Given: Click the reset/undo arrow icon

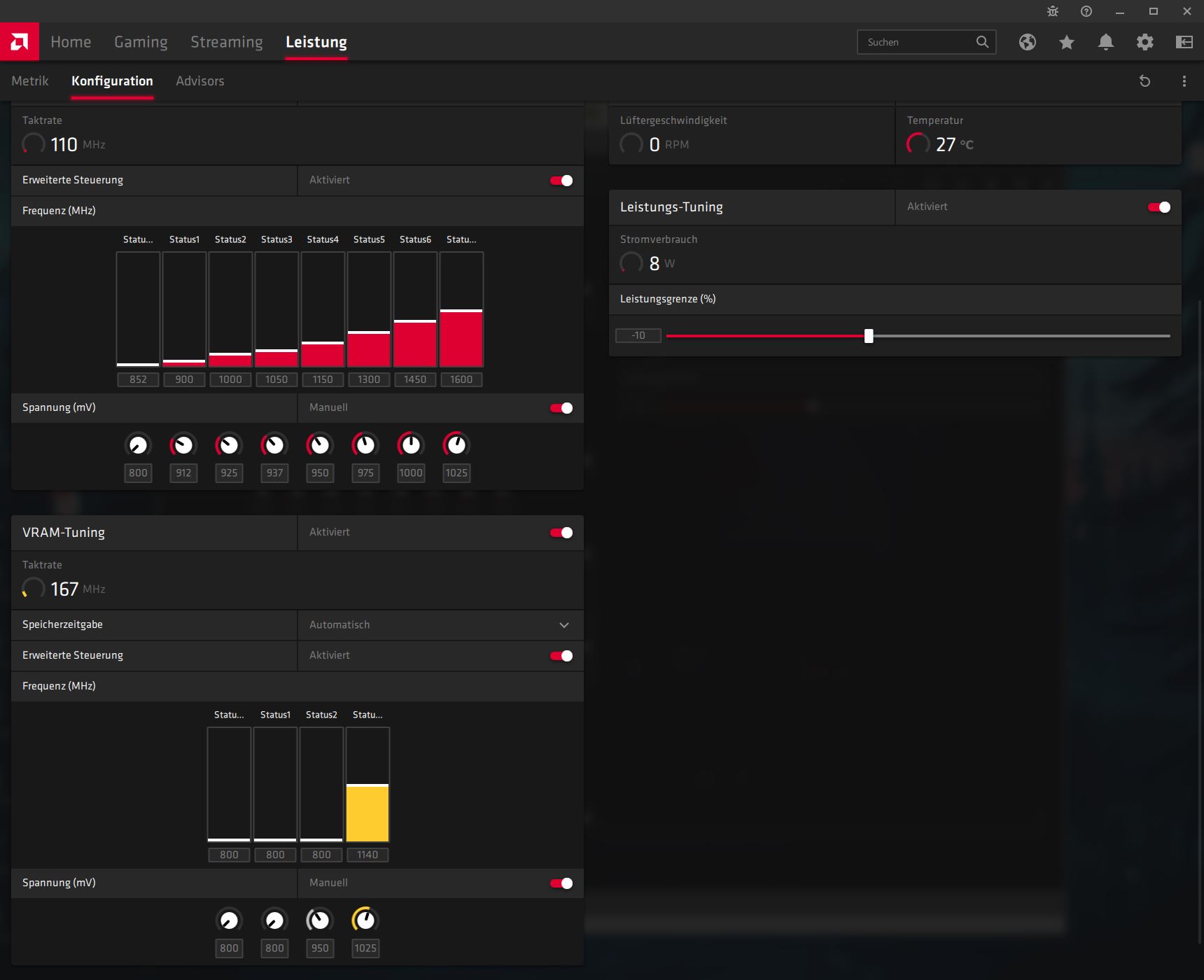Looking at the screenshot, I should coord(1145,81).
